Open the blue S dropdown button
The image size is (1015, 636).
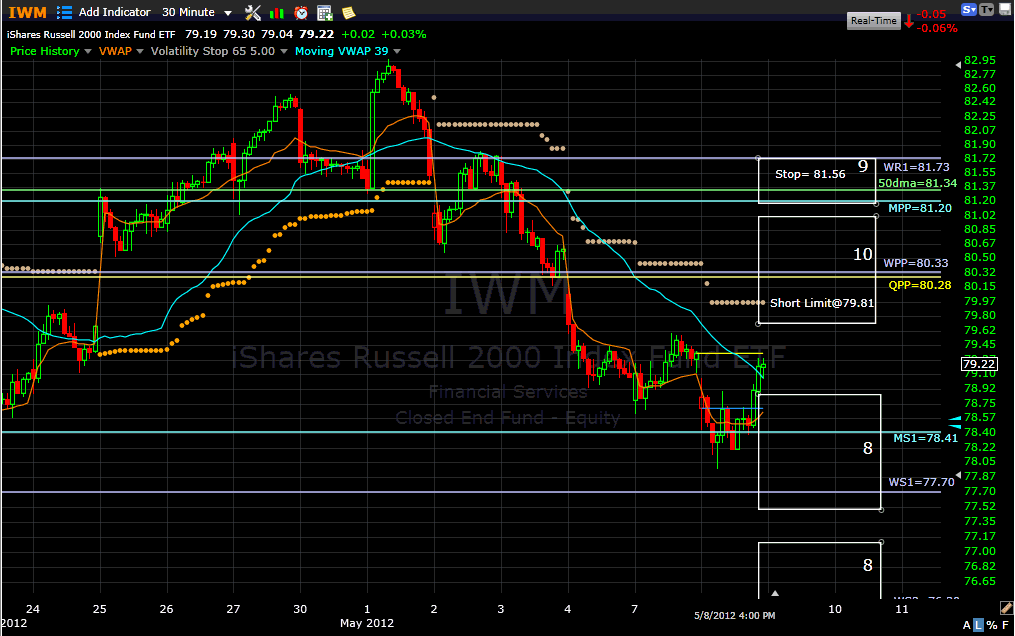coord(969,9)
